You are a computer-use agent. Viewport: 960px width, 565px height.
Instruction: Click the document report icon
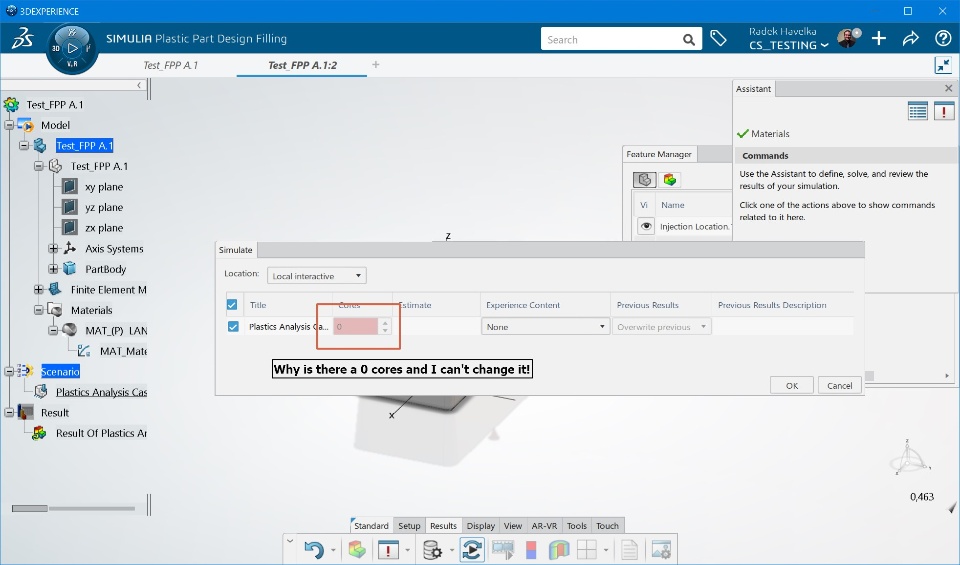point(629,550)
